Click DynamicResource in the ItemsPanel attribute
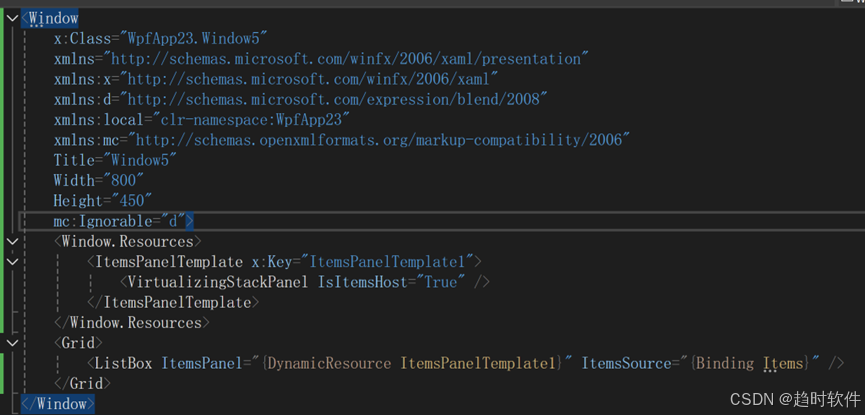This screenshot has width=865, height=415. [329, 363]
